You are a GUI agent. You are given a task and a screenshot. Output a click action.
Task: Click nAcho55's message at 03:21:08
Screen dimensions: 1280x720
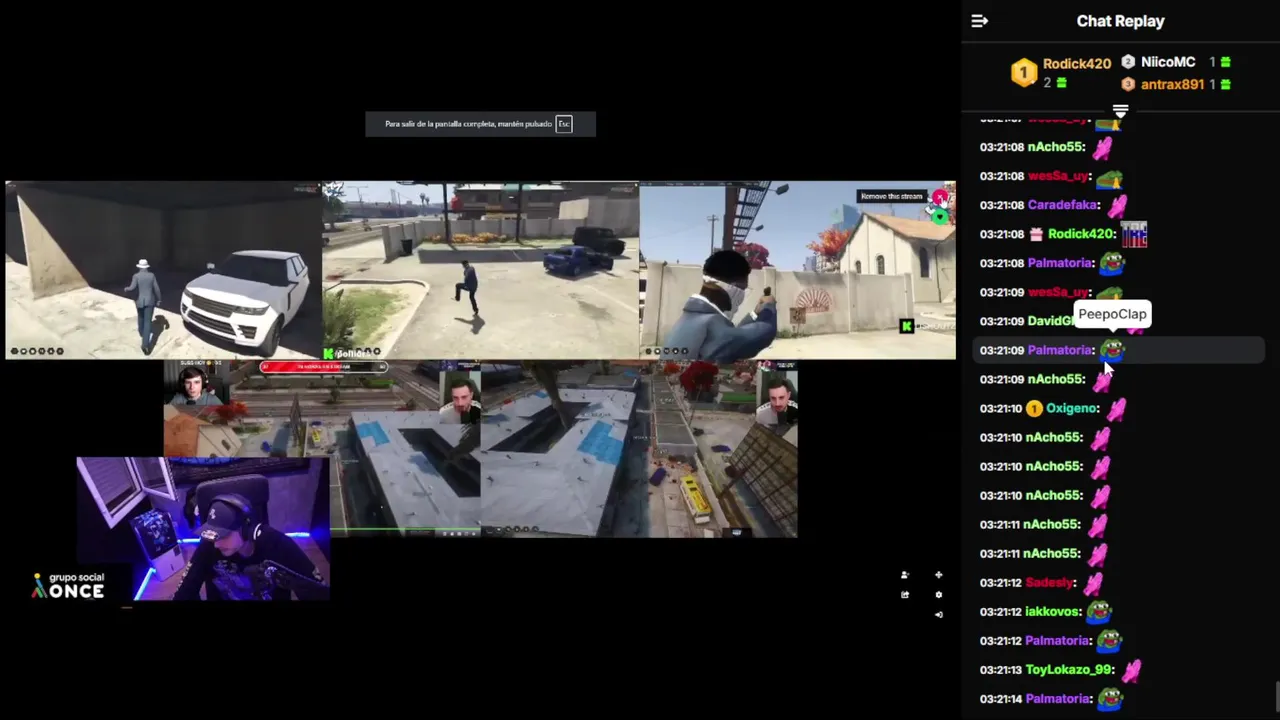1120,147
